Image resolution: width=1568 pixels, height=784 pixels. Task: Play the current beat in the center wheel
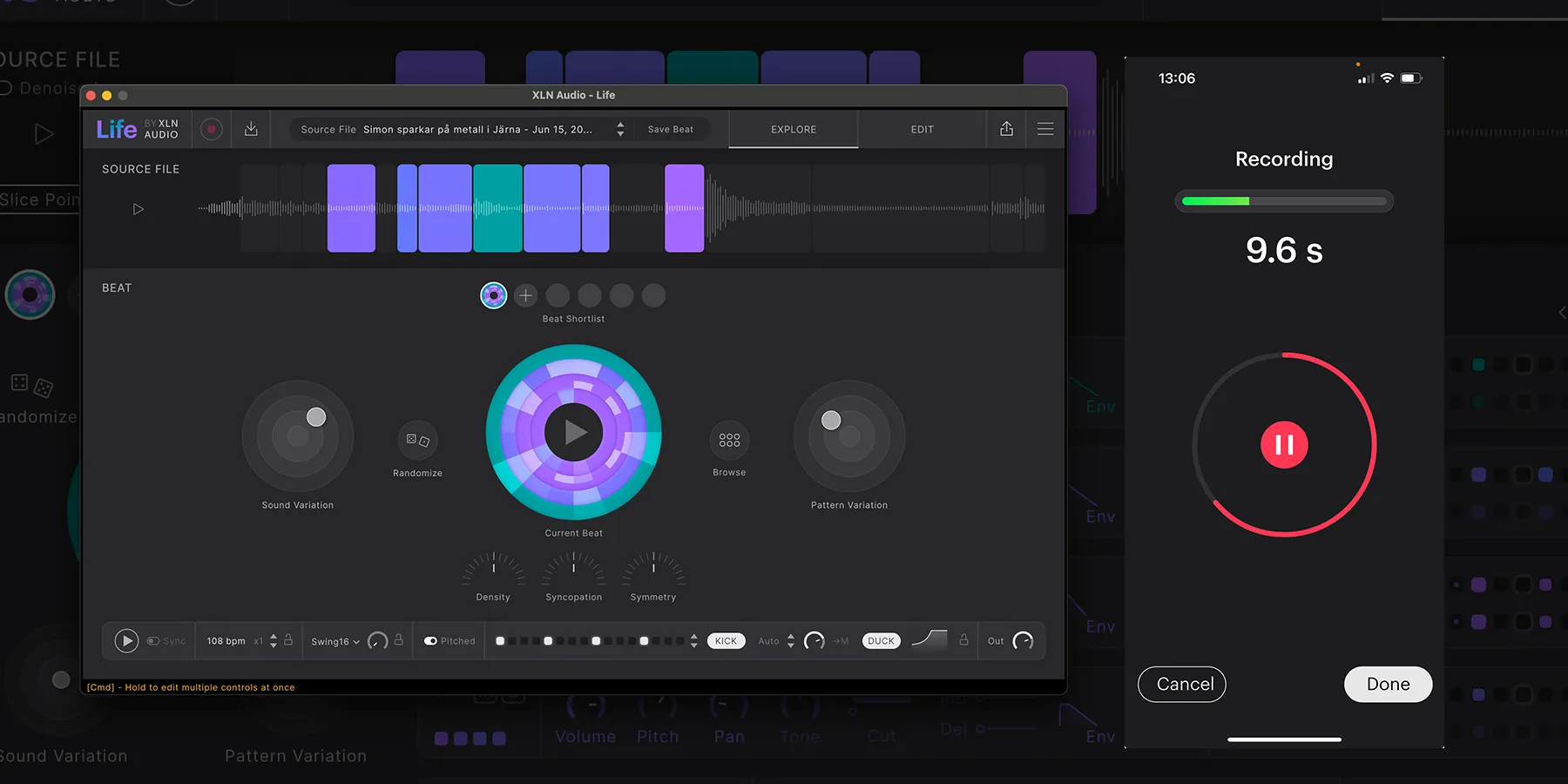572,433
